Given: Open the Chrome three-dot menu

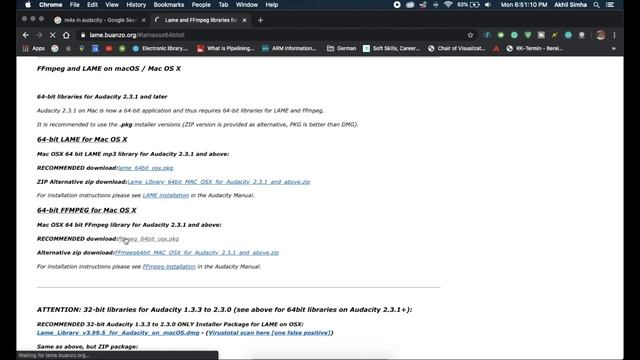Looking at the screenshot, I should pyautogui.click(x=614, y=36).
